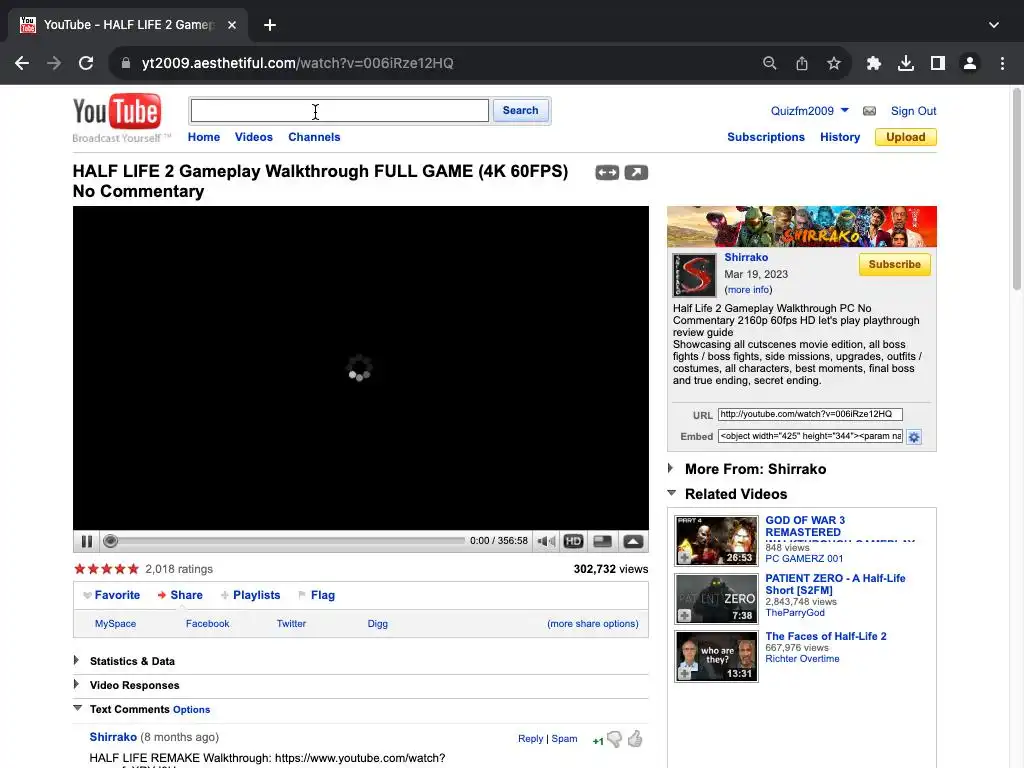This screenshot has width=1024, height=768.
Task: Expand Video Responses section
Action: pyautogui.click(x=76, y=684)
